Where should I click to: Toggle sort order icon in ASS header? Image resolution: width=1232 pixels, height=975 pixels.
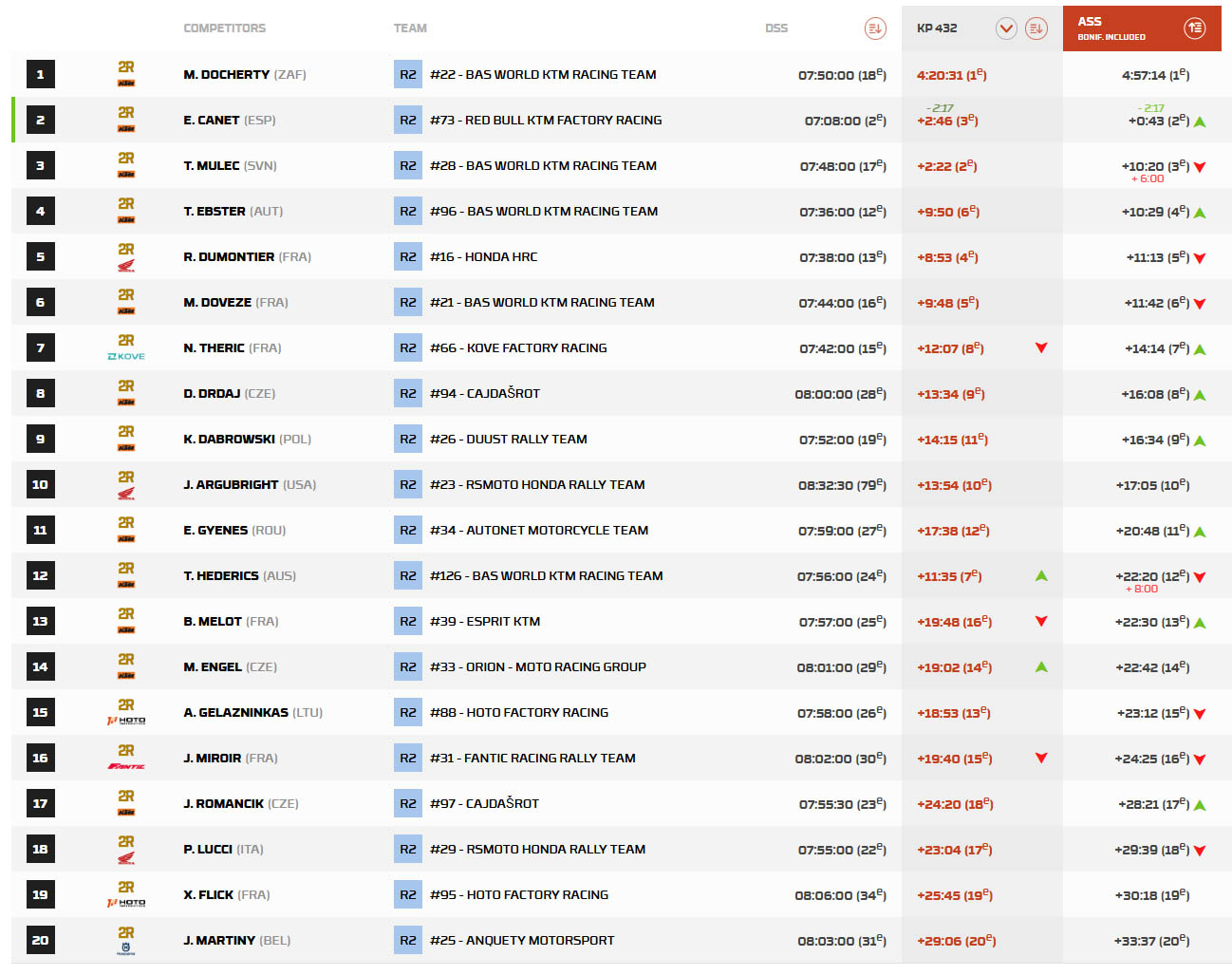tap(1194, 28)
